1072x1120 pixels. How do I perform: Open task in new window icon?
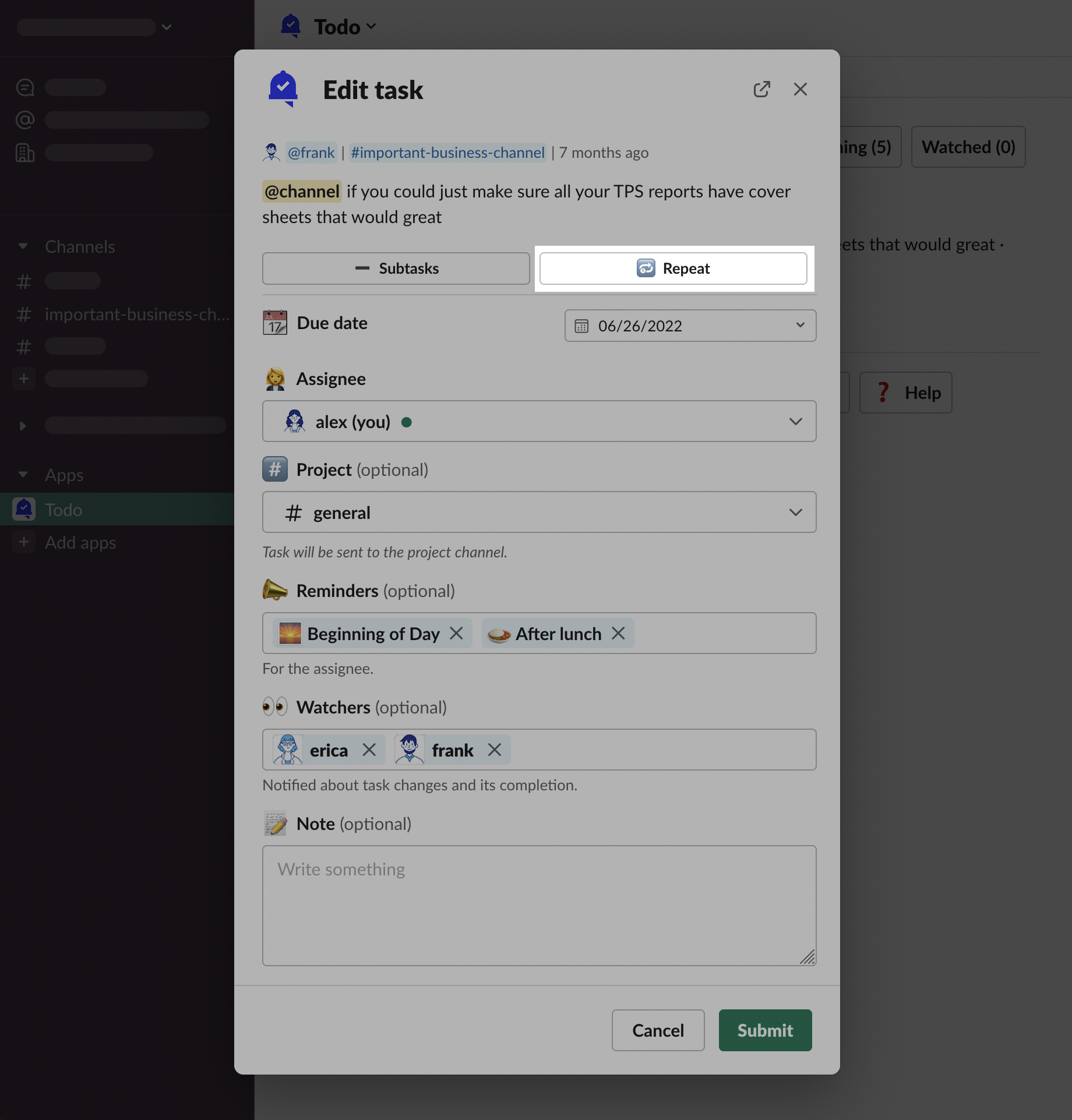761,89
